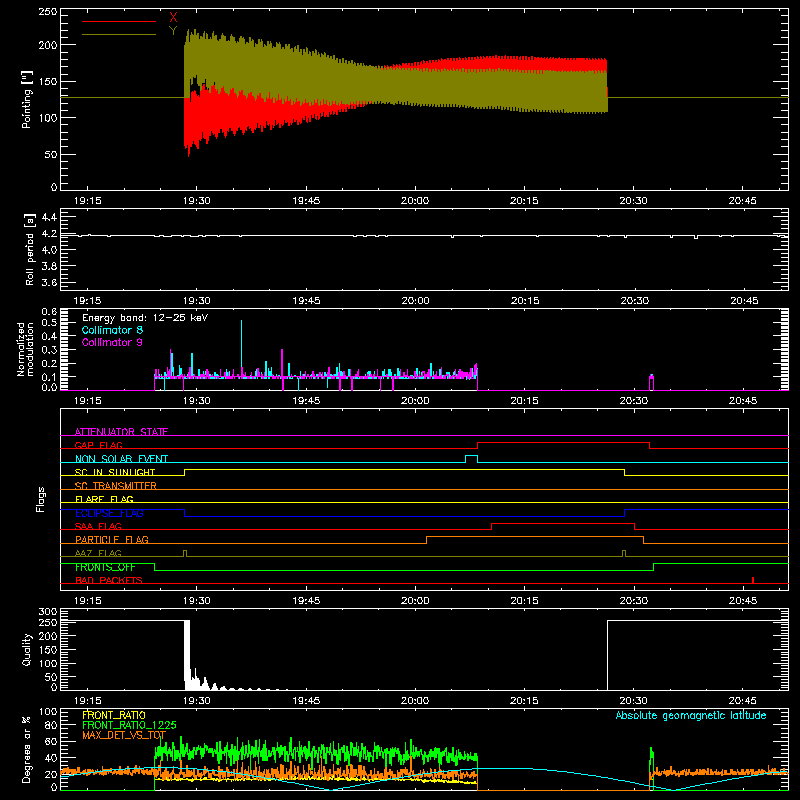Select the MAX_DET_VS_TOT legend entry
Image resolution: width=800 pixels, height=800 pixels.
click(124, 735)
